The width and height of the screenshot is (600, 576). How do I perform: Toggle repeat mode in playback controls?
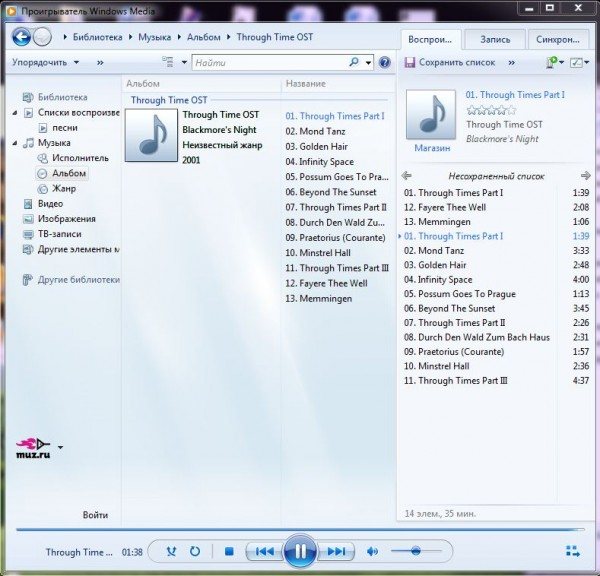pos(195,551)
